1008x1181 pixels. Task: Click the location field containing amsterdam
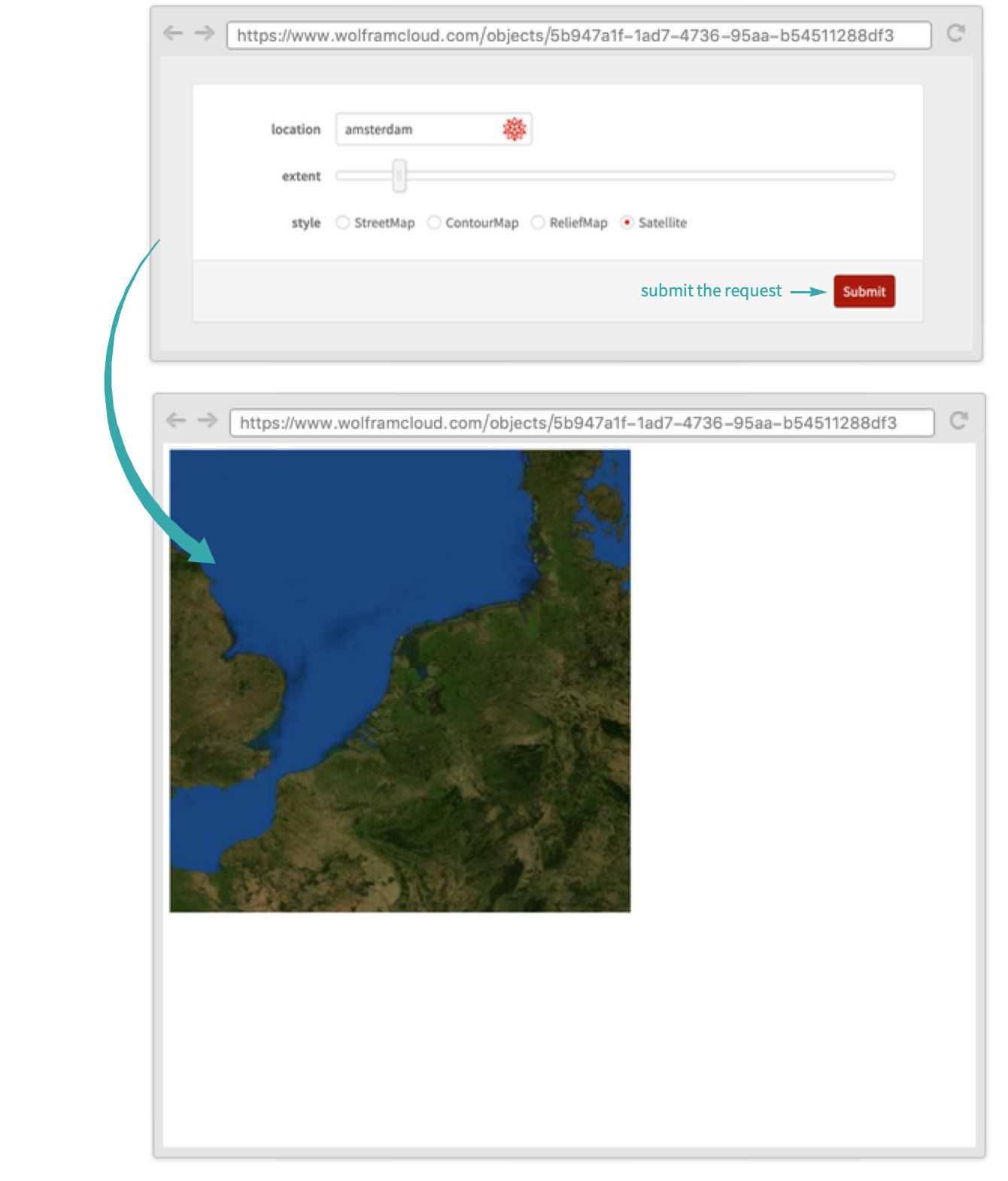click(x=417, y=129)
